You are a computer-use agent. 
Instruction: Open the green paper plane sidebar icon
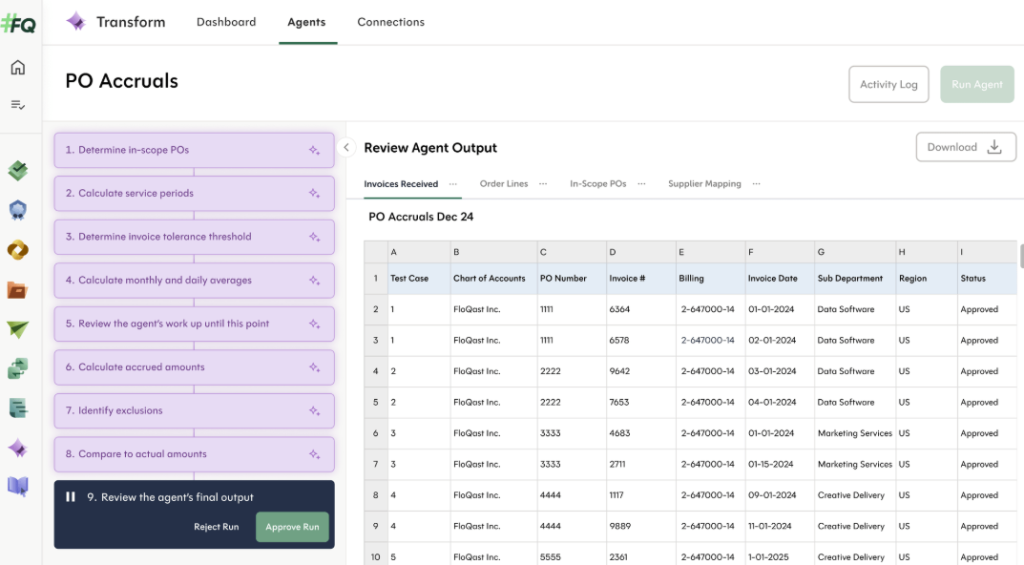pos(17,329)
